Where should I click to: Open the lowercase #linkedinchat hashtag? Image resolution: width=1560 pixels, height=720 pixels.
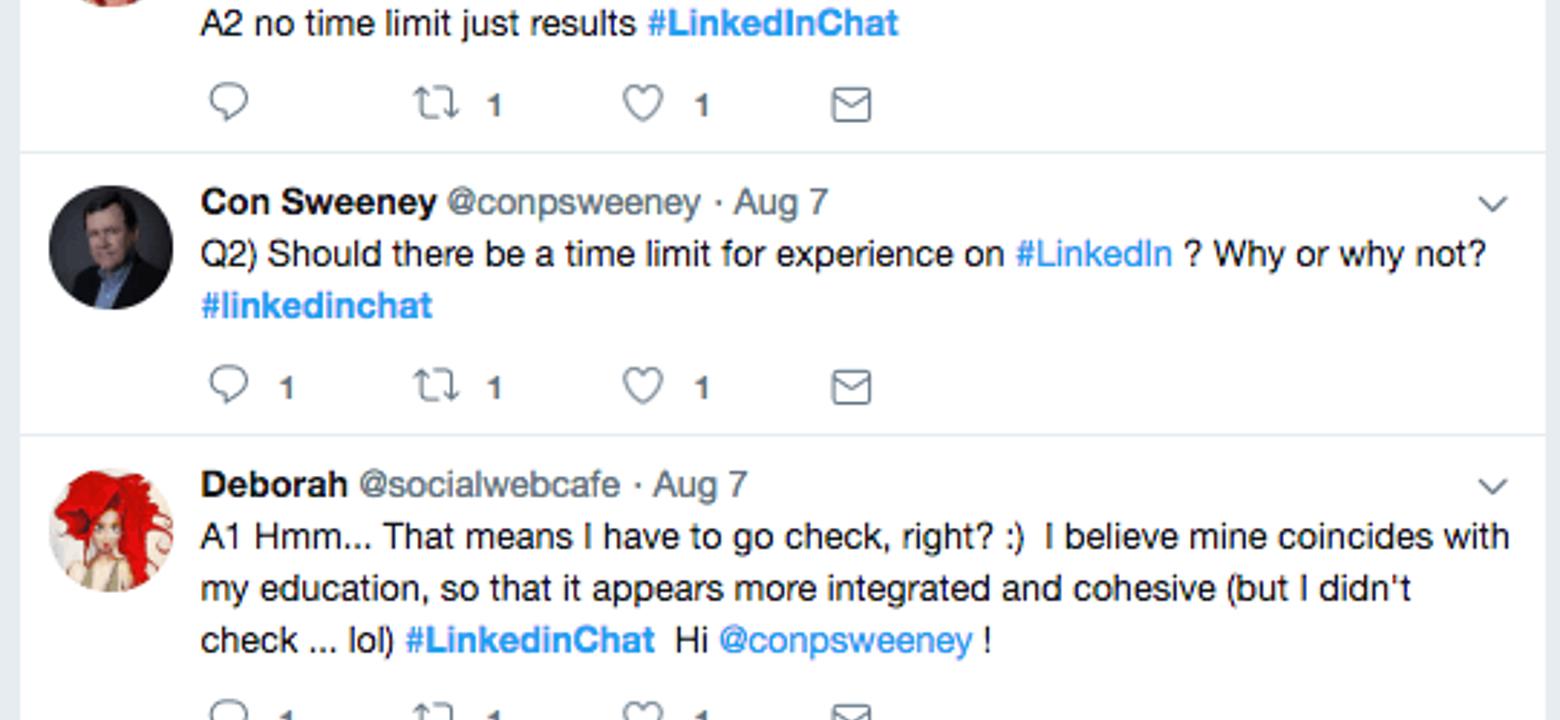pyautogui.click(x=317, y=305)
